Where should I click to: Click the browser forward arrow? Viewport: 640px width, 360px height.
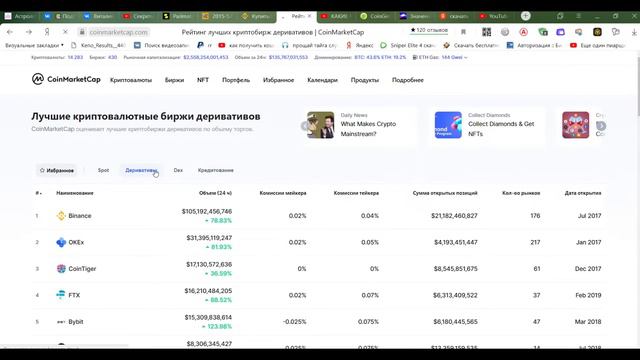click(29, 32)
